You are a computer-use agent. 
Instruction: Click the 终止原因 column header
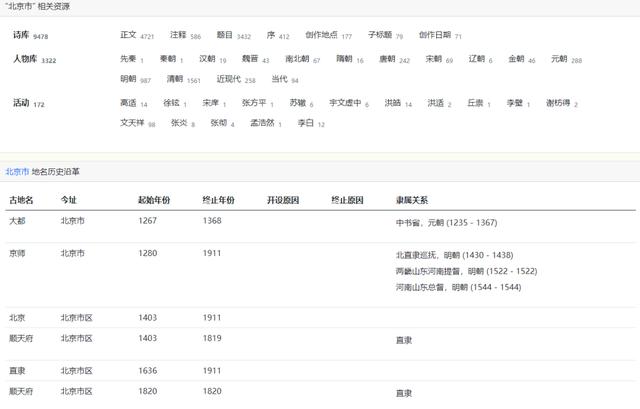click(x=347, y=200)
